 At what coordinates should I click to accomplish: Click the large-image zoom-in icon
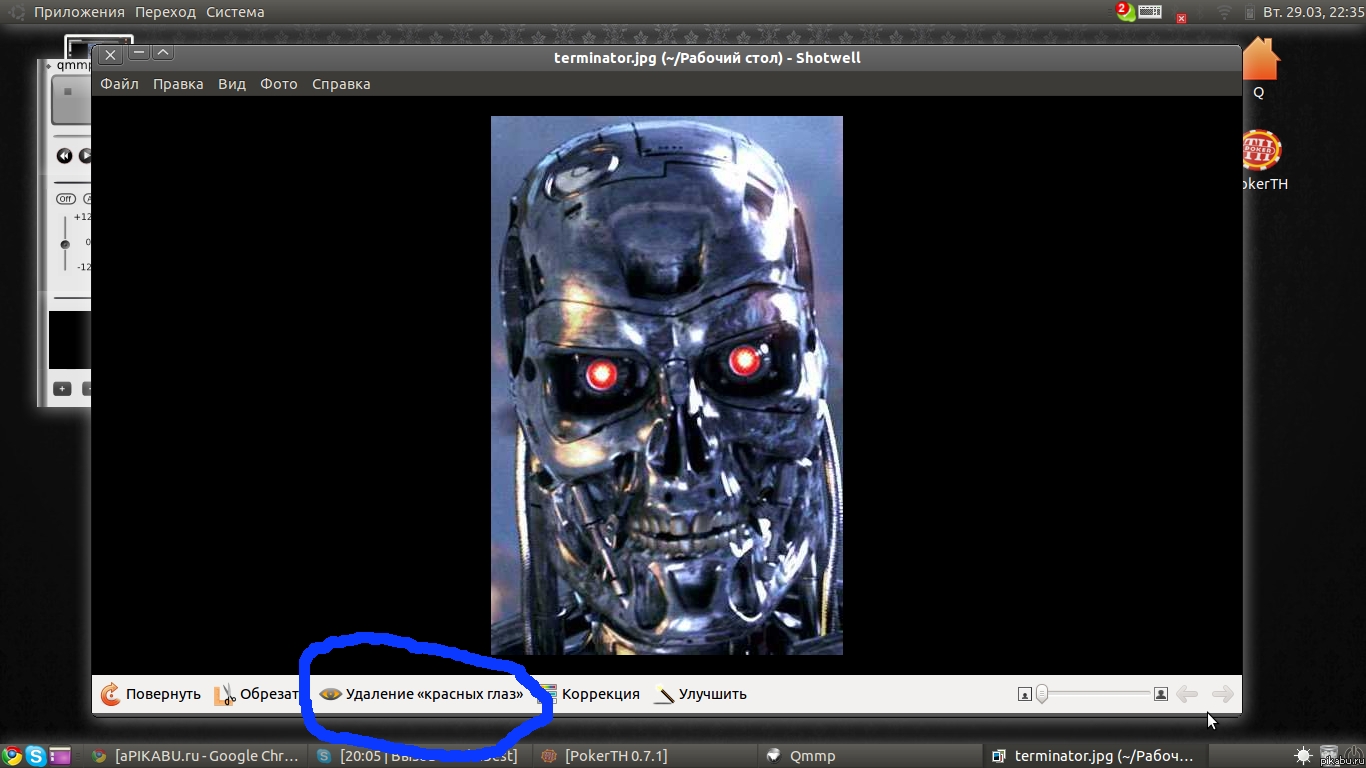point(1161,694)
